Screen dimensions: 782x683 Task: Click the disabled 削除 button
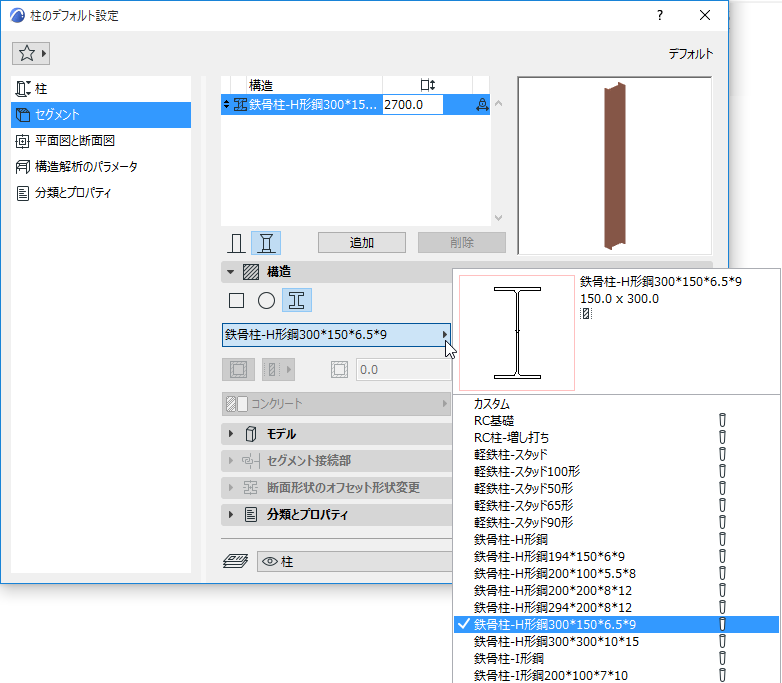(462, 242)
